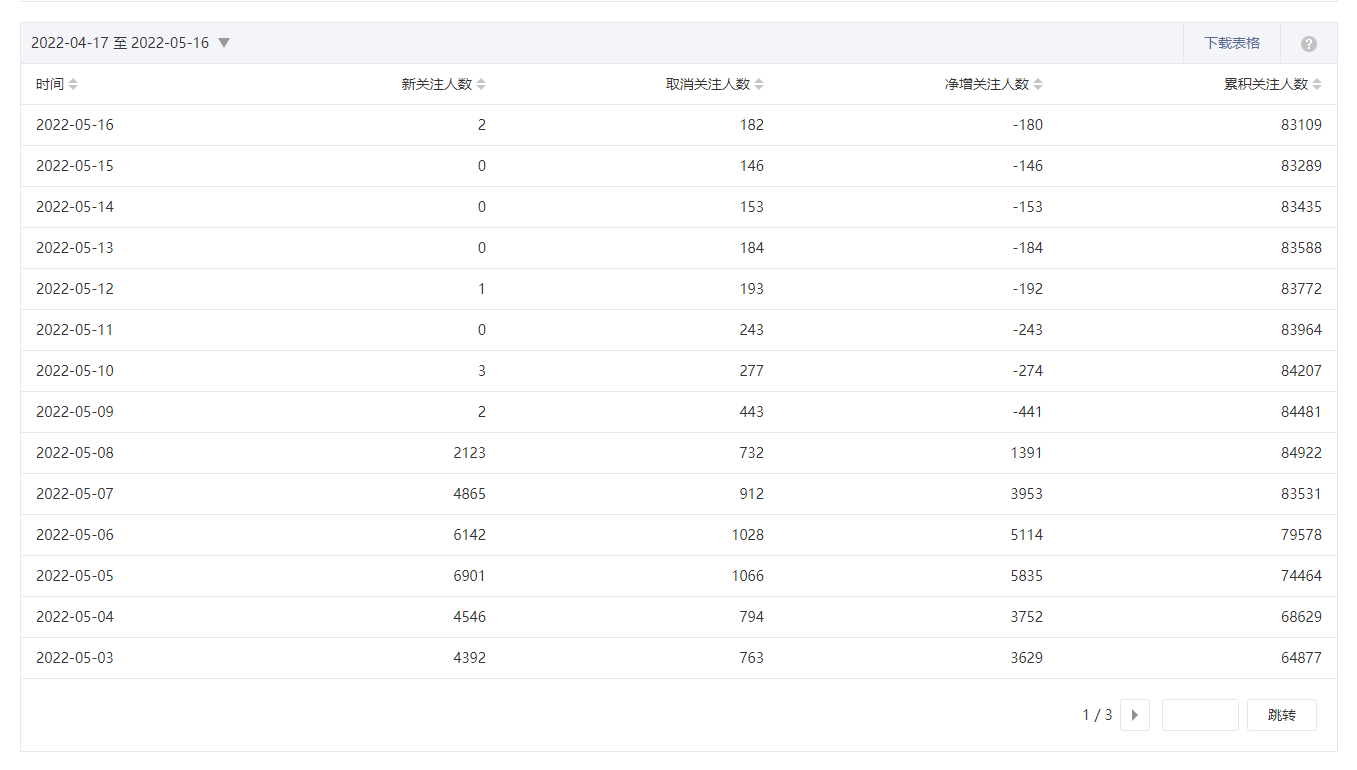Click unfollow count 1028
1357x770 pixels.
[x=748, y=535]
